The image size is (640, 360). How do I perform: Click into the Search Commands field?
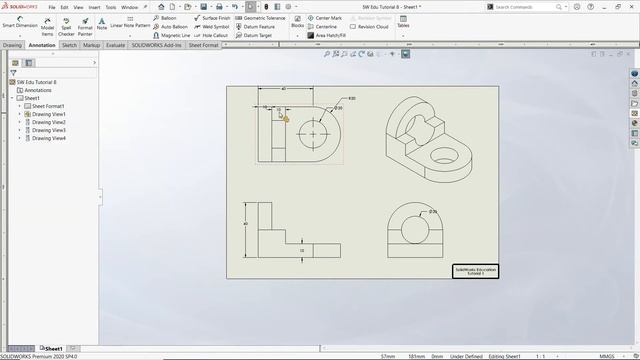pos(524,7)
